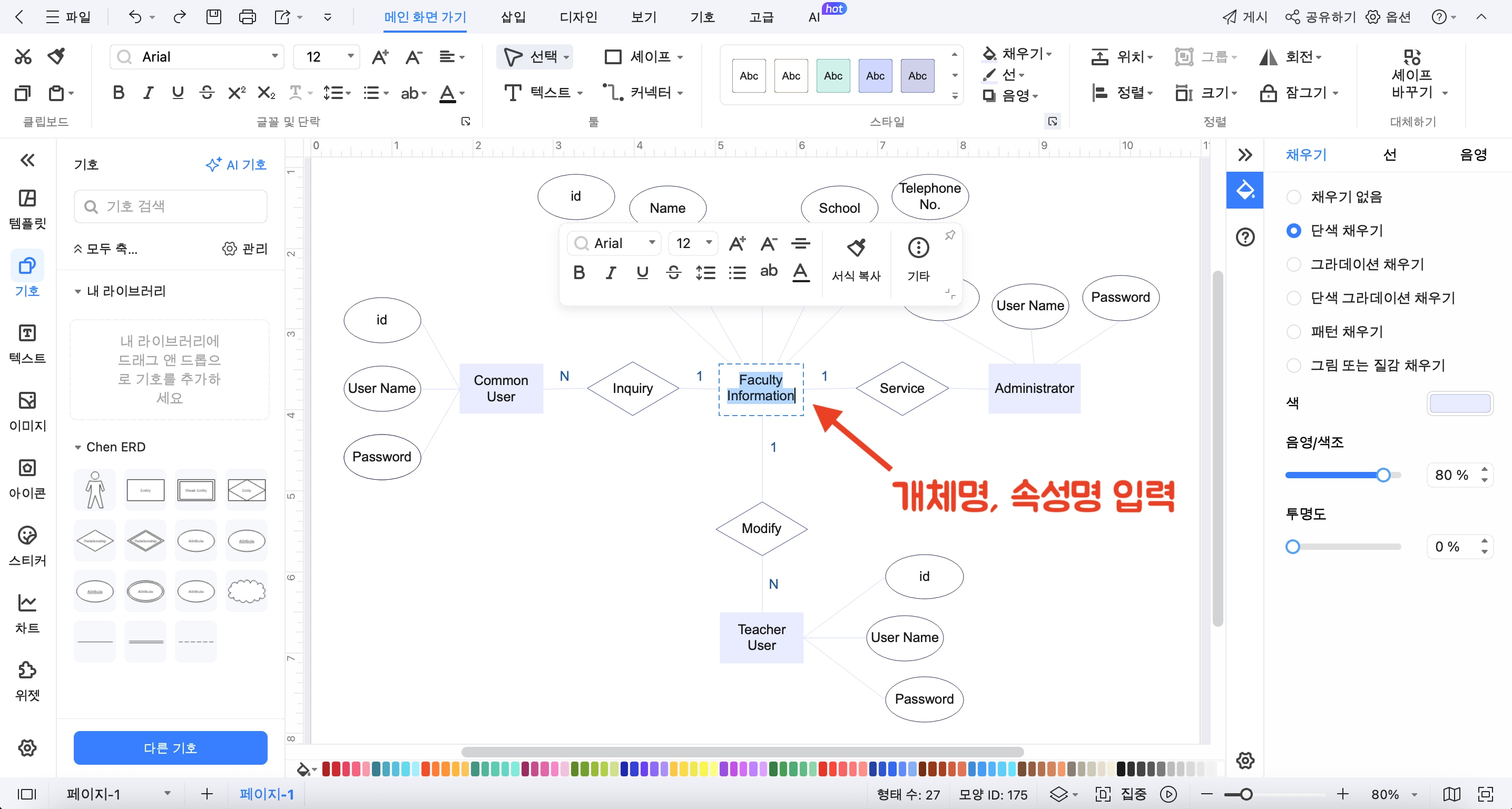Click the 투명도 slider handle
Image resolution: width=1512 pixels, height=809 pixels.
(x=1292, y=547)
